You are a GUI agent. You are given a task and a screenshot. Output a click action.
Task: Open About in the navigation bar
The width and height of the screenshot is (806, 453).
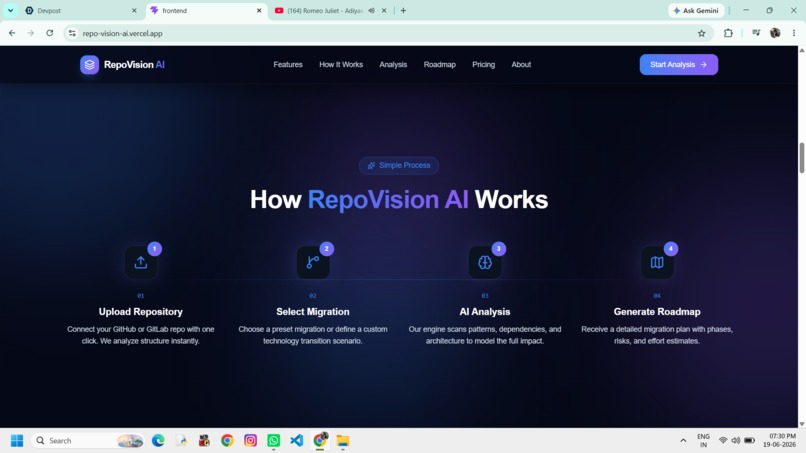pos(521,65)
